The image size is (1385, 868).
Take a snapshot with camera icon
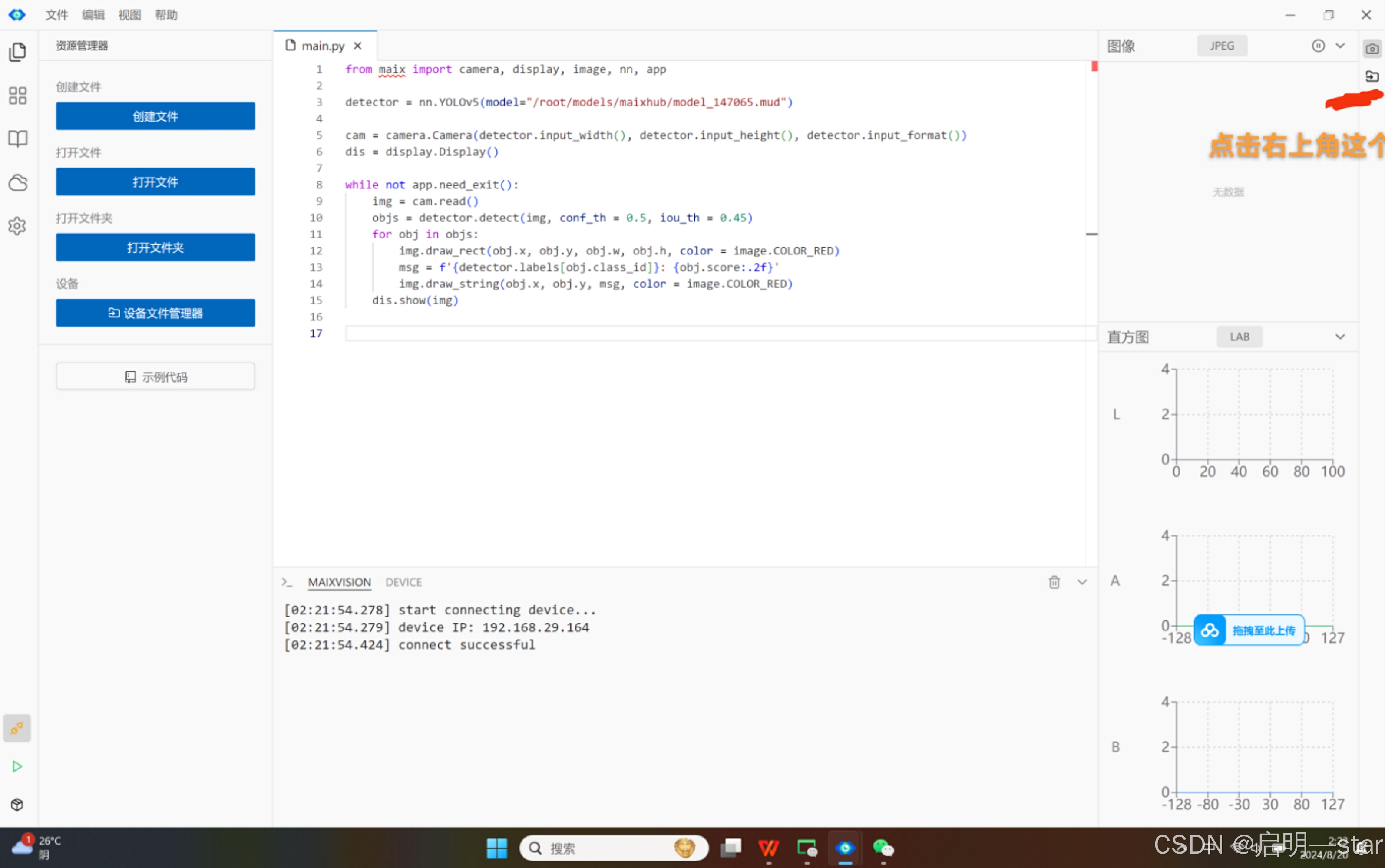[1372, 49]
